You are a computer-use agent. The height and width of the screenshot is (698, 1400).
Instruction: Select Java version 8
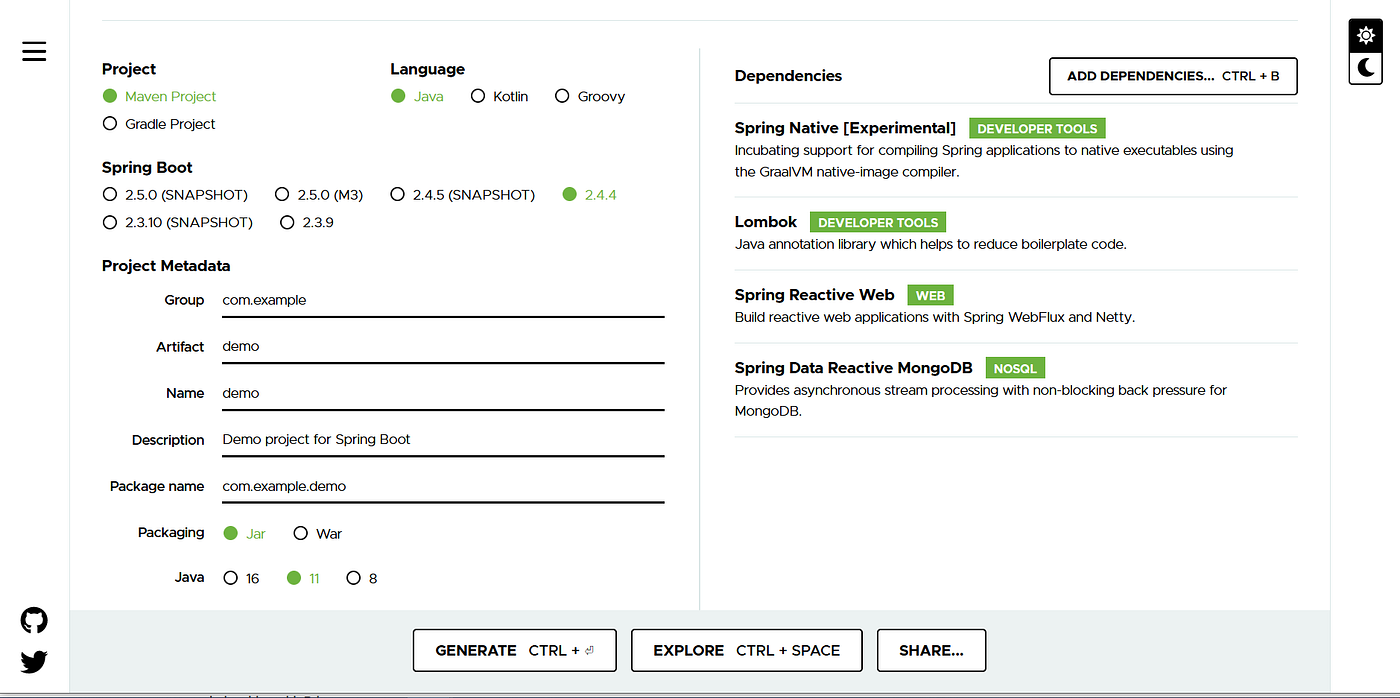[x=361, y=578]
